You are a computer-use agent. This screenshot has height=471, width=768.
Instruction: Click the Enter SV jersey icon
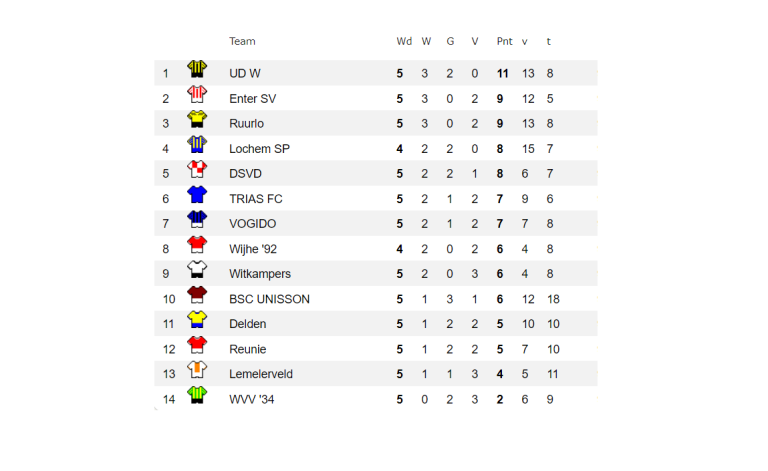pos(197,95)
